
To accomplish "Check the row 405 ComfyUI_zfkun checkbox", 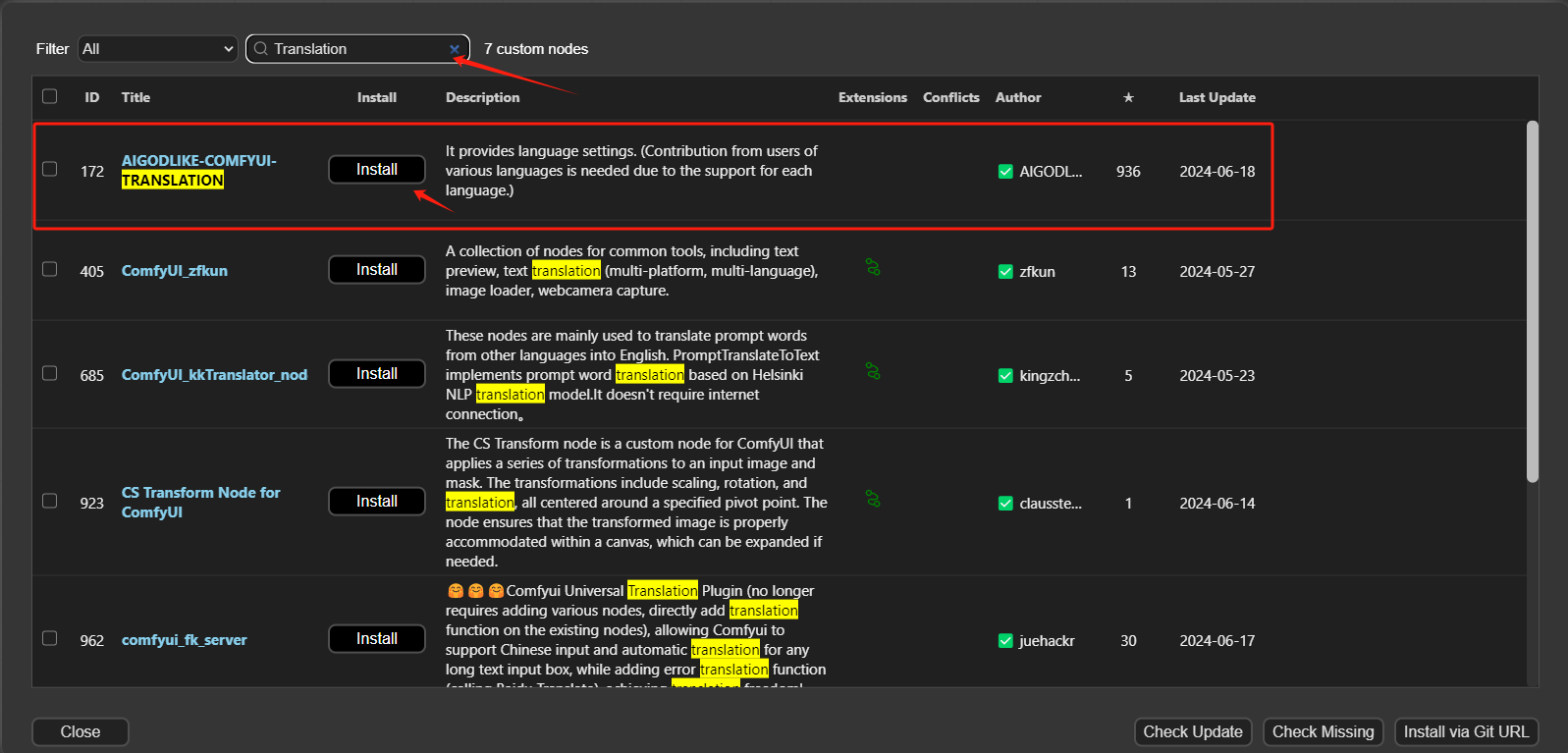I will pyautogui.click(x=50, y=269).
